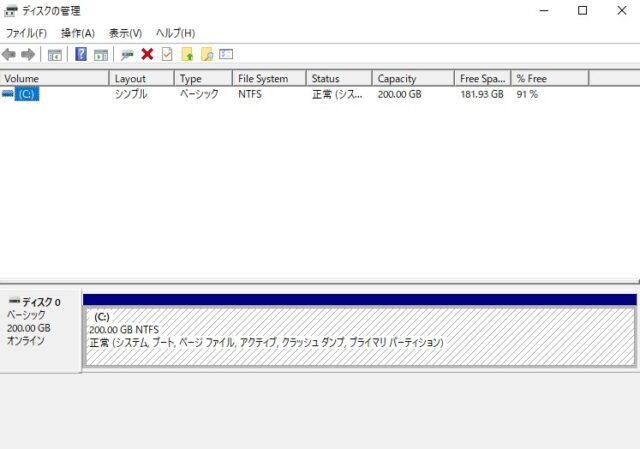Open the 操作(A) menu
640x449 pixels.
78,33
